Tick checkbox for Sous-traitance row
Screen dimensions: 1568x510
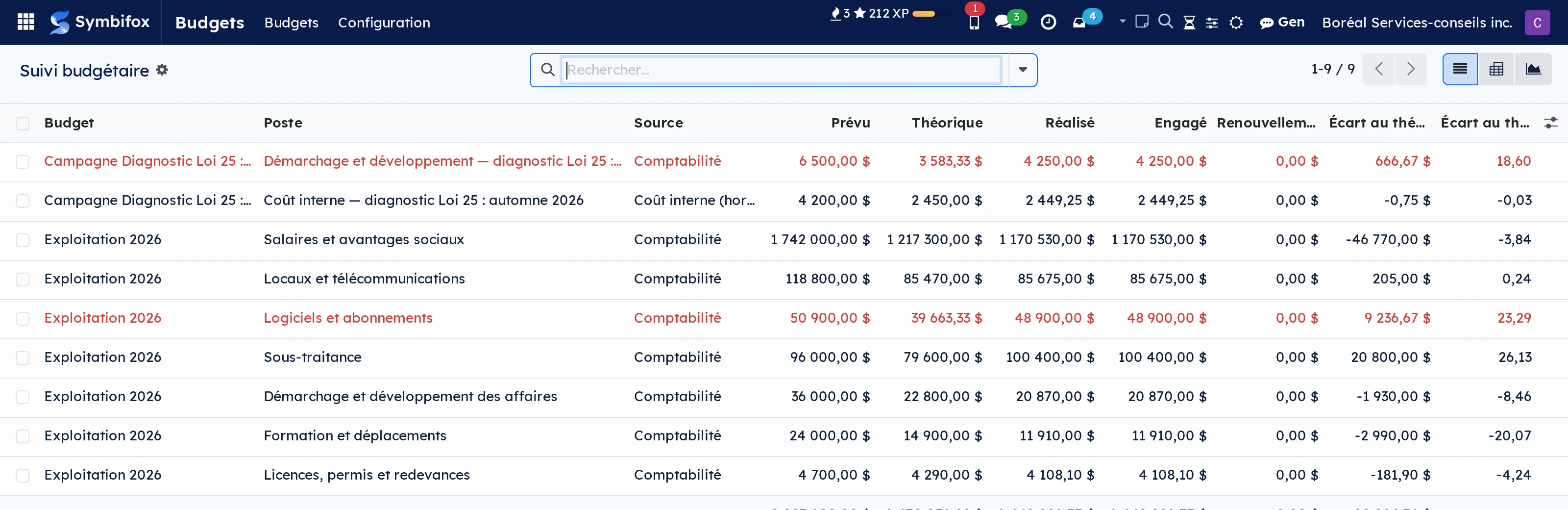click(x=23, y=357)
